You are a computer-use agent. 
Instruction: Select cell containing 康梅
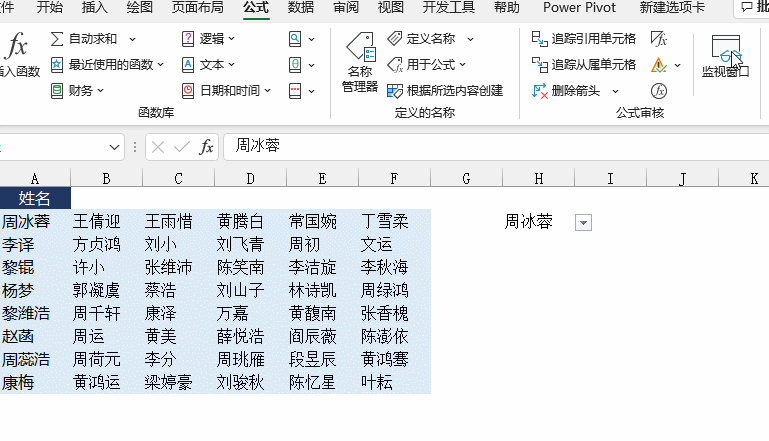coord(35,383)
